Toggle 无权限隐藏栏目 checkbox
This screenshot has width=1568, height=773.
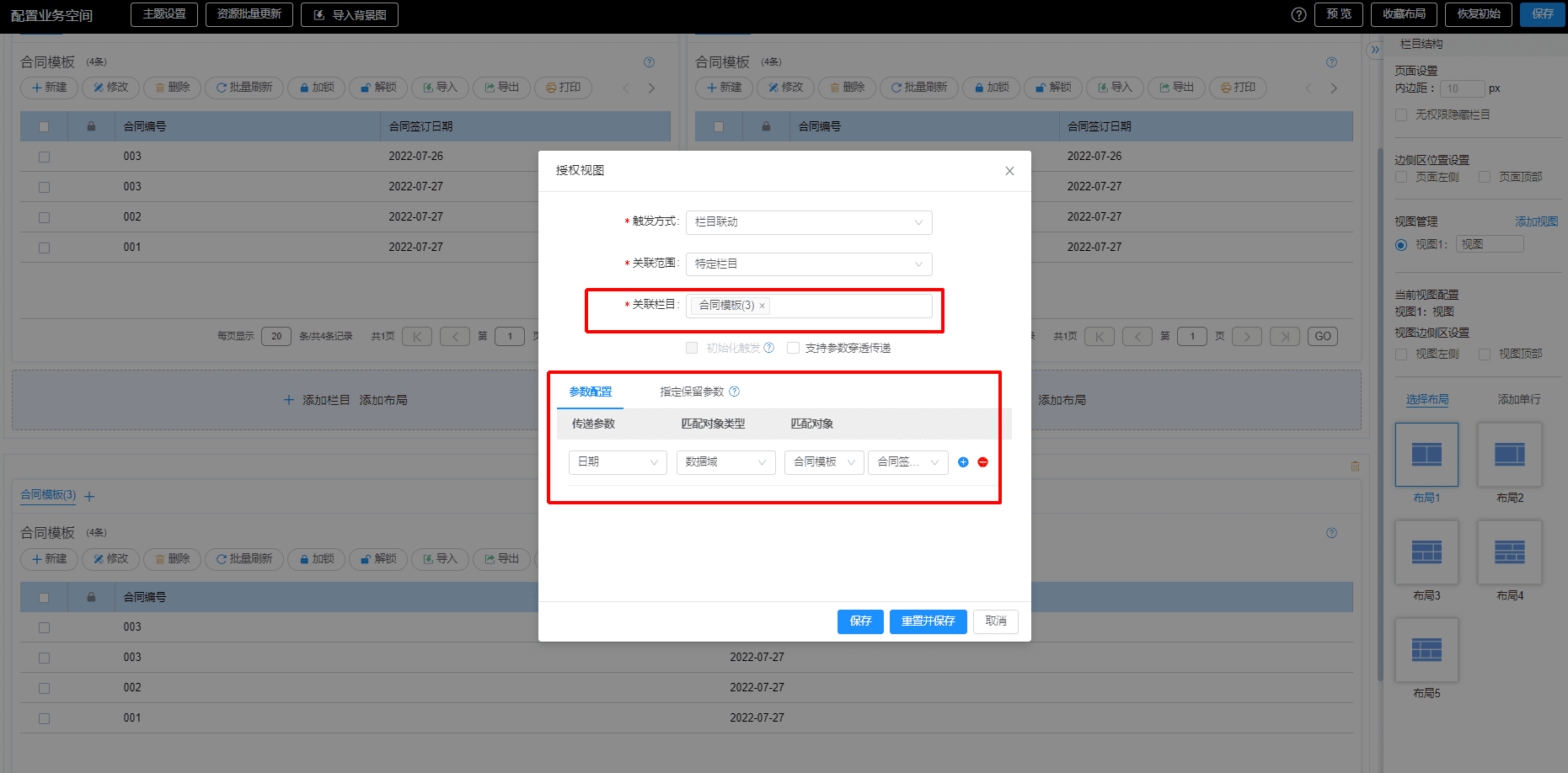click(1401, 115)
